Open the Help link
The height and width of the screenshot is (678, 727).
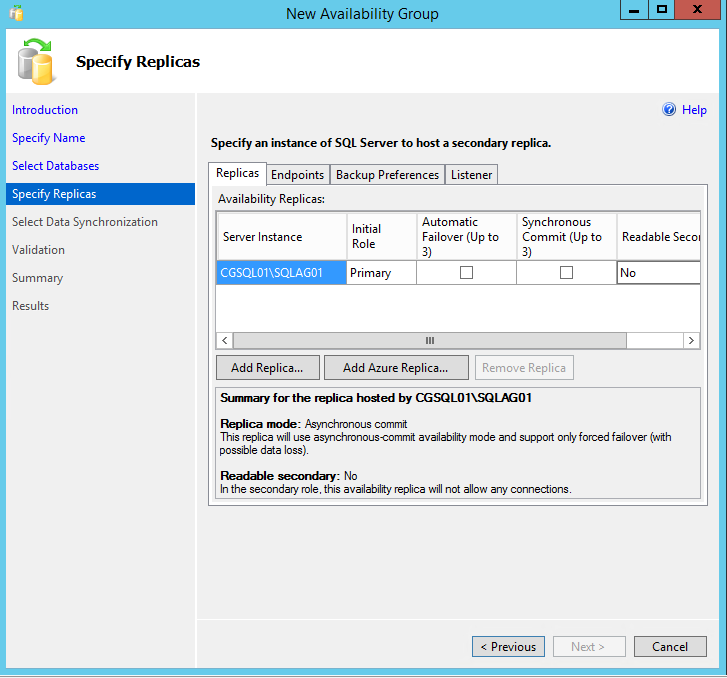[694, 110]
